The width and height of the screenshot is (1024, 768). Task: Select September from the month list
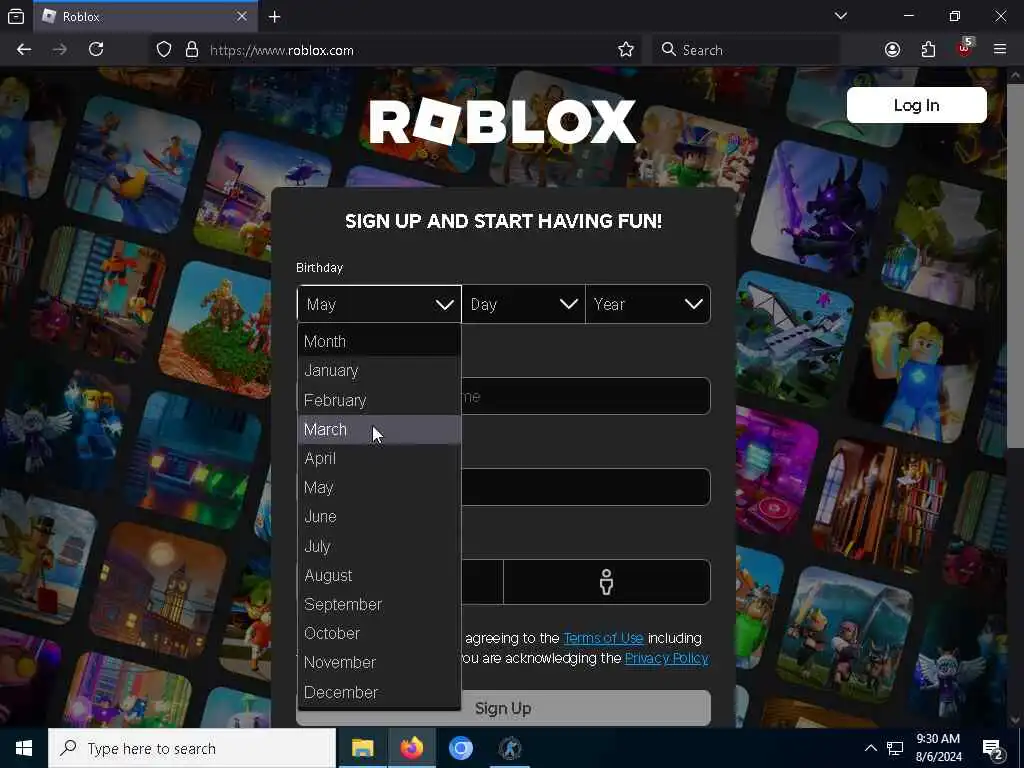pos(379,604)
